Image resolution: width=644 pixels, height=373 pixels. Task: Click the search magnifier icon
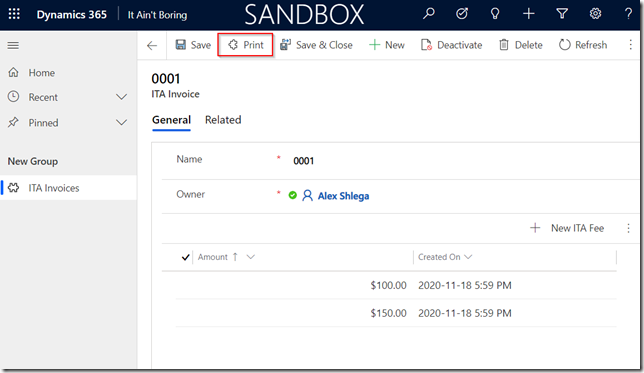point(429,14)
